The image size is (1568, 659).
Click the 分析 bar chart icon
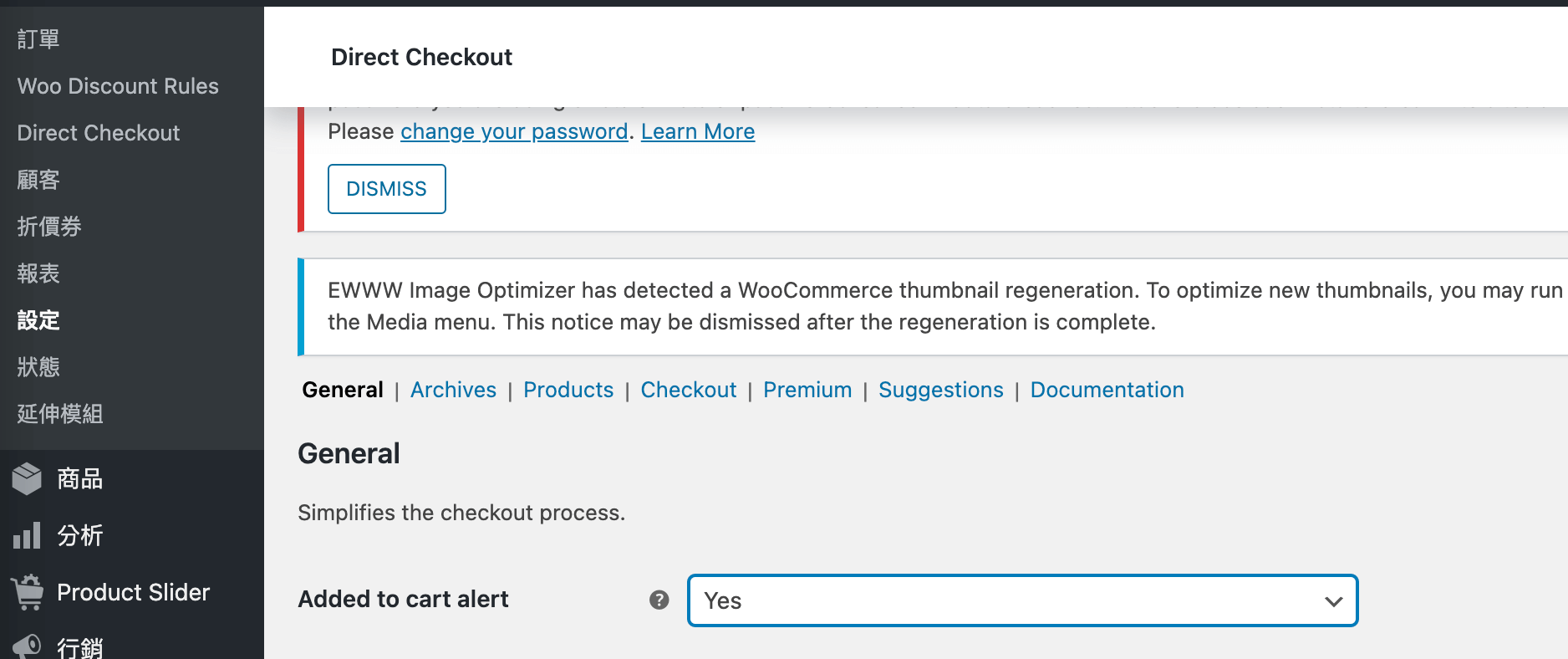(27, 535)
